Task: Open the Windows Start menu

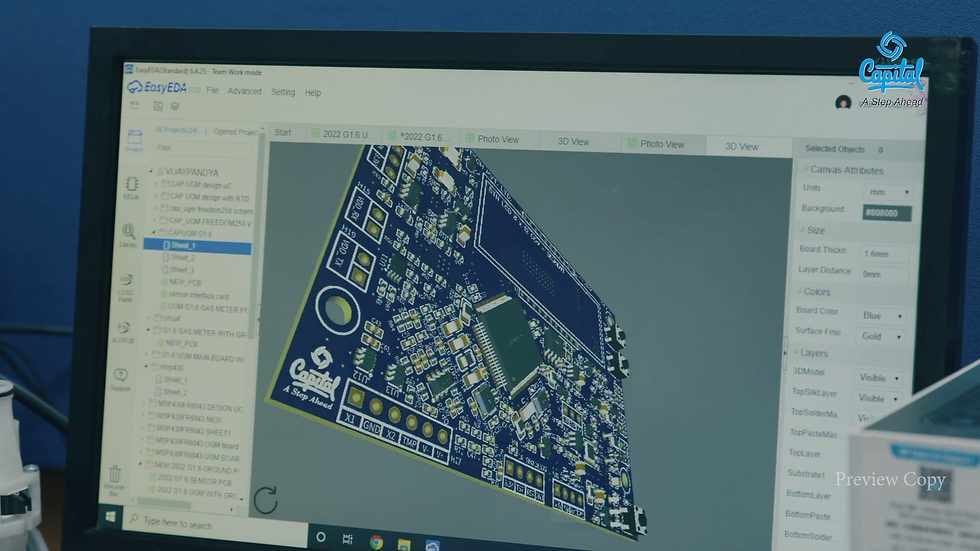Action: [111, 517]
